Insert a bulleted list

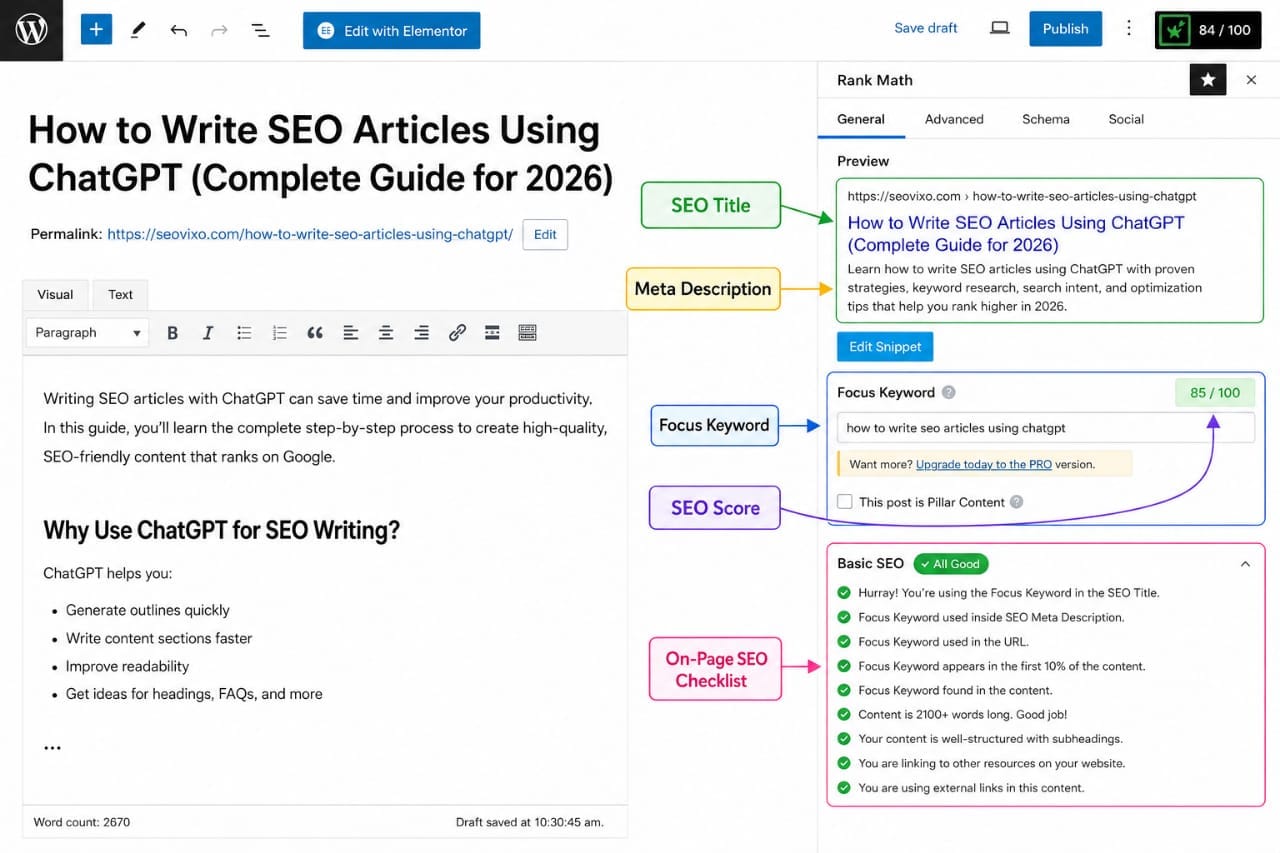[244, 333]
